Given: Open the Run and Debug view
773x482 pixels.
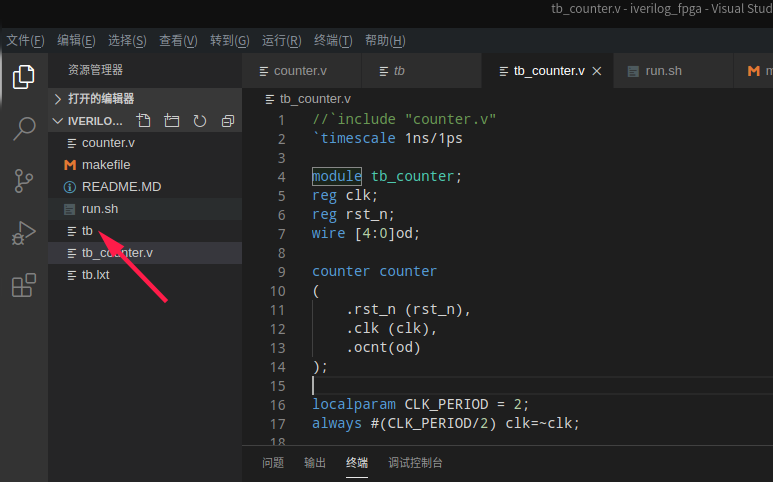Looking at the screenshot, I should click(x=24, y=233).
